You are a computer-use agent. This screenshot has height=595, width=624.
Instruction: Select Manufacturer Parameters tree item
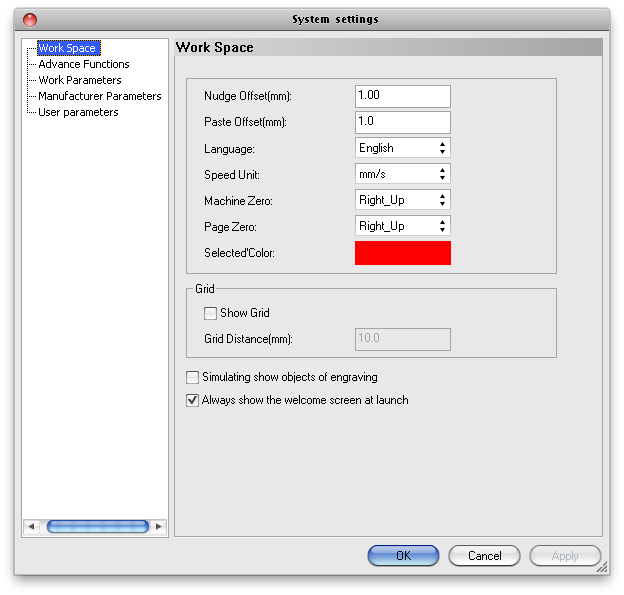point(100,96)
